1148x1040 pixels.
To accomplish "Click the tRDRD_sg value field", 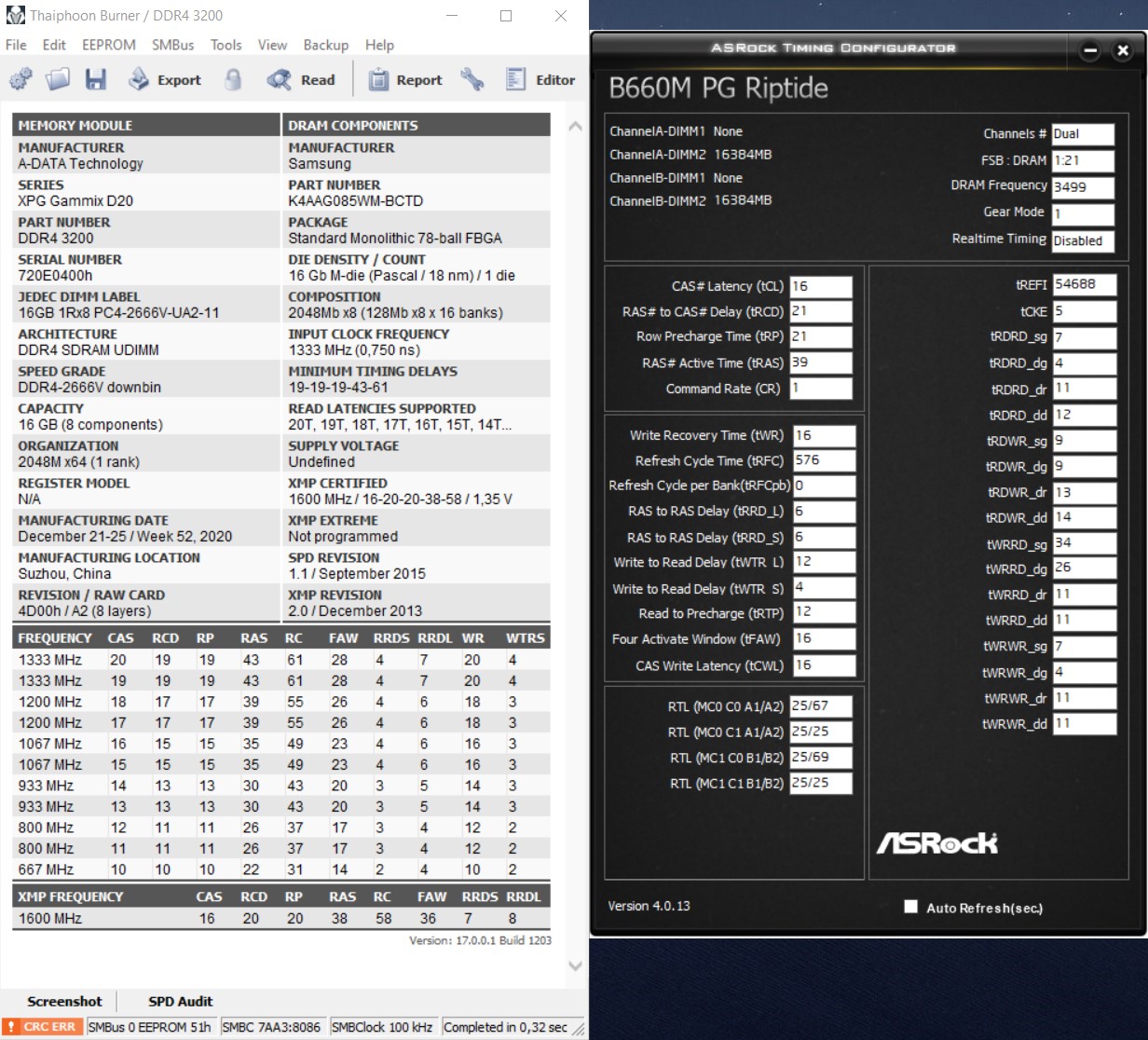I will 1085,336.
